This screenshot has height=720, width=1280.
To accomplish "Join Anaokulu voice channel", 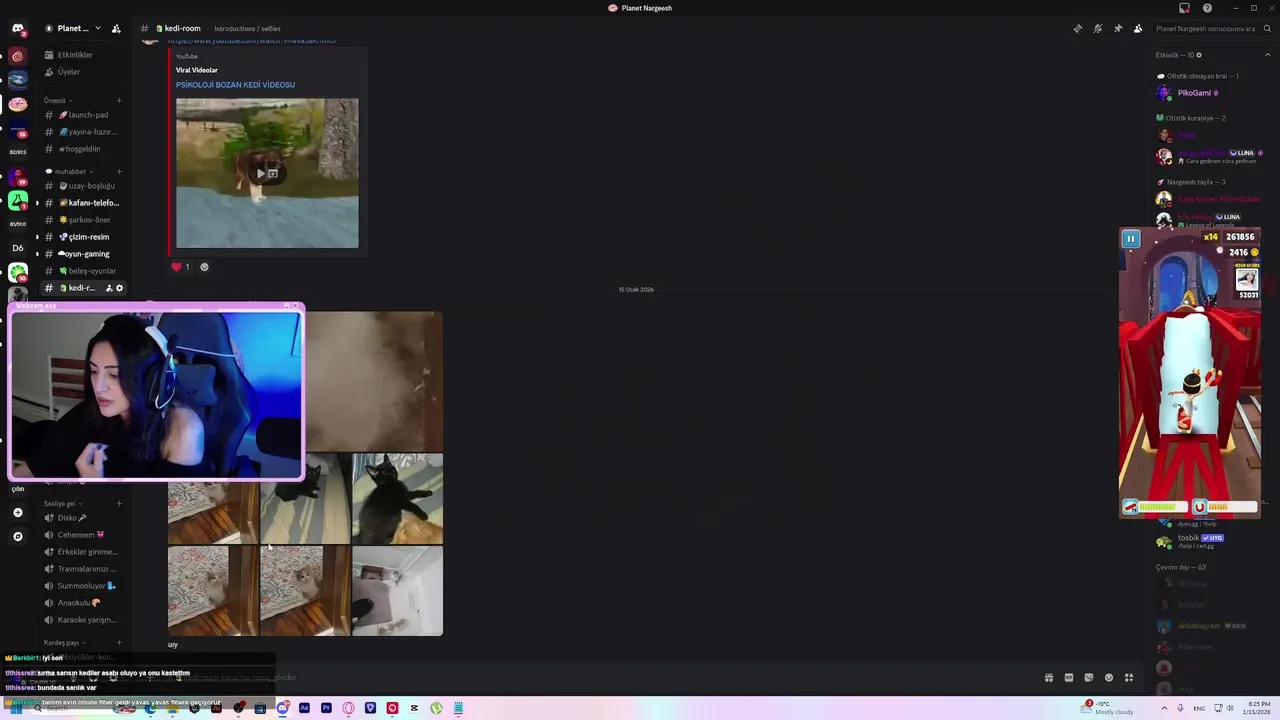I will click(x=83, y=603).
